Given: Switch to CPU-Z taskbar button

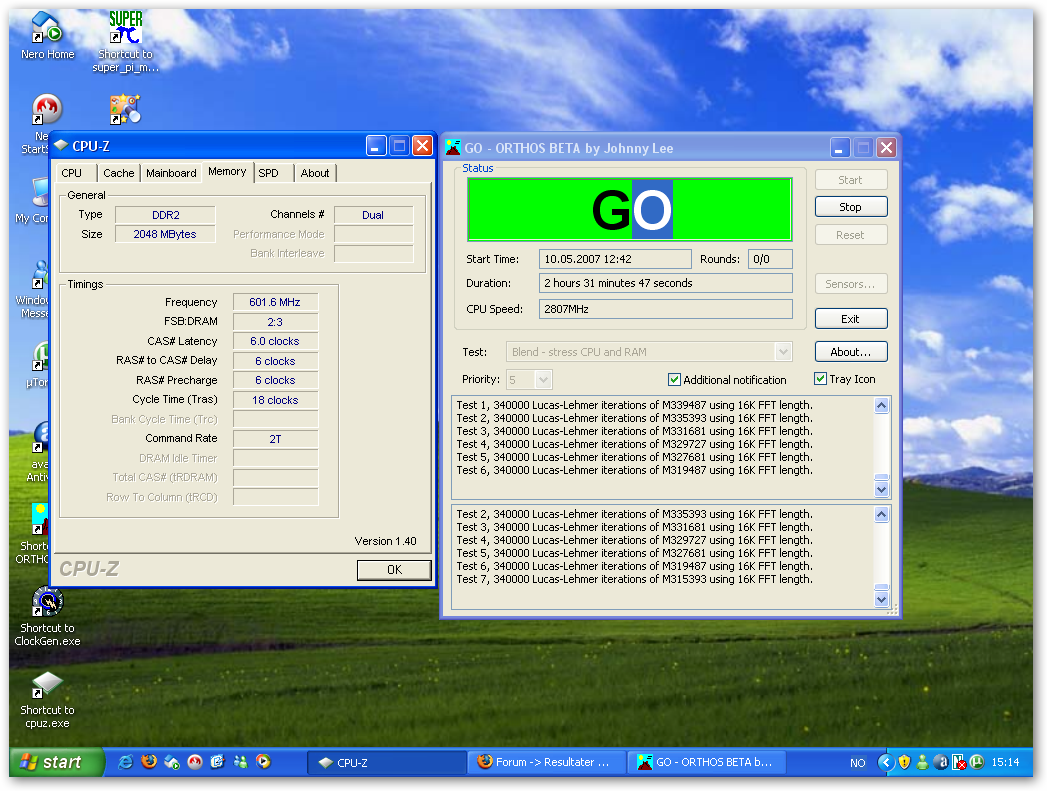Looking at the screenshot, I should pos(387,762).
